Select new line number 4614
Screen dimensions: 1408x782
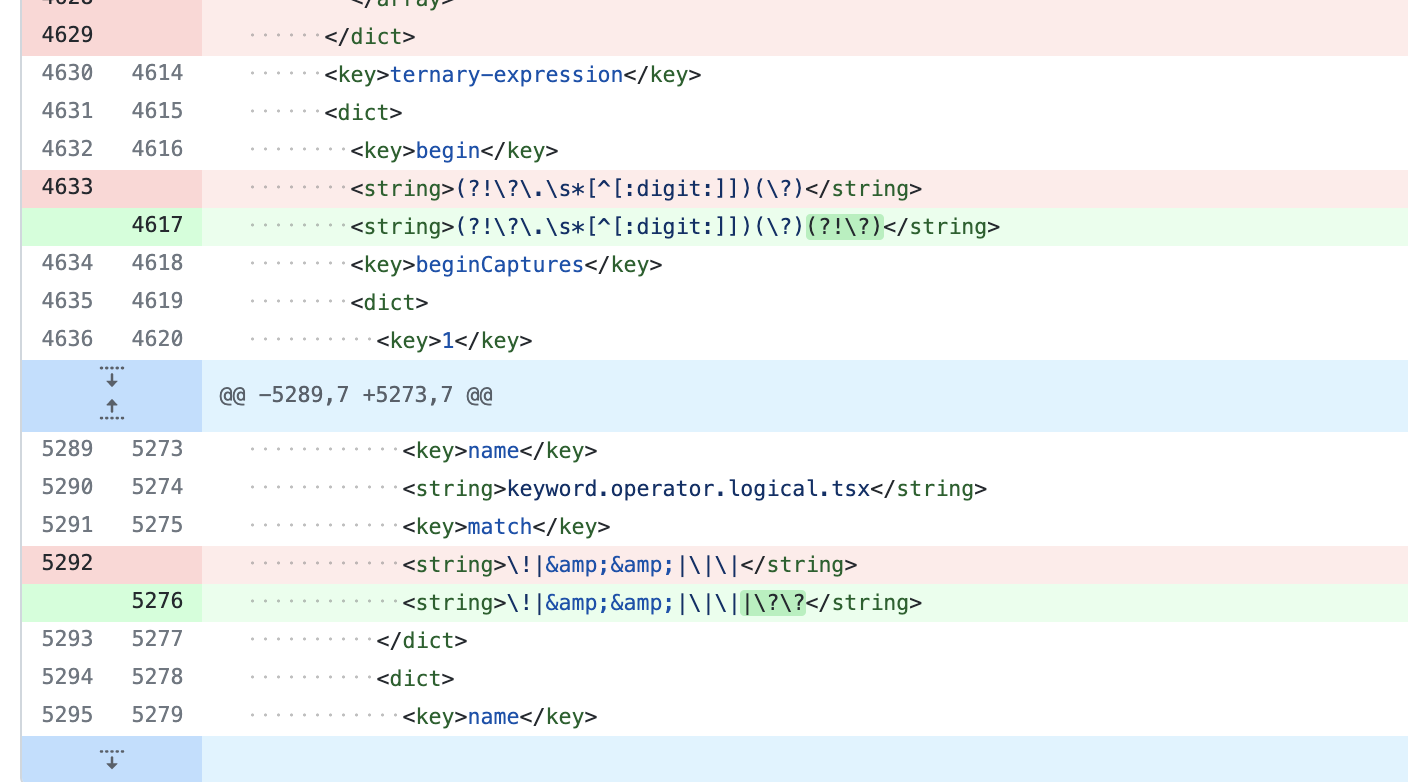157,73
